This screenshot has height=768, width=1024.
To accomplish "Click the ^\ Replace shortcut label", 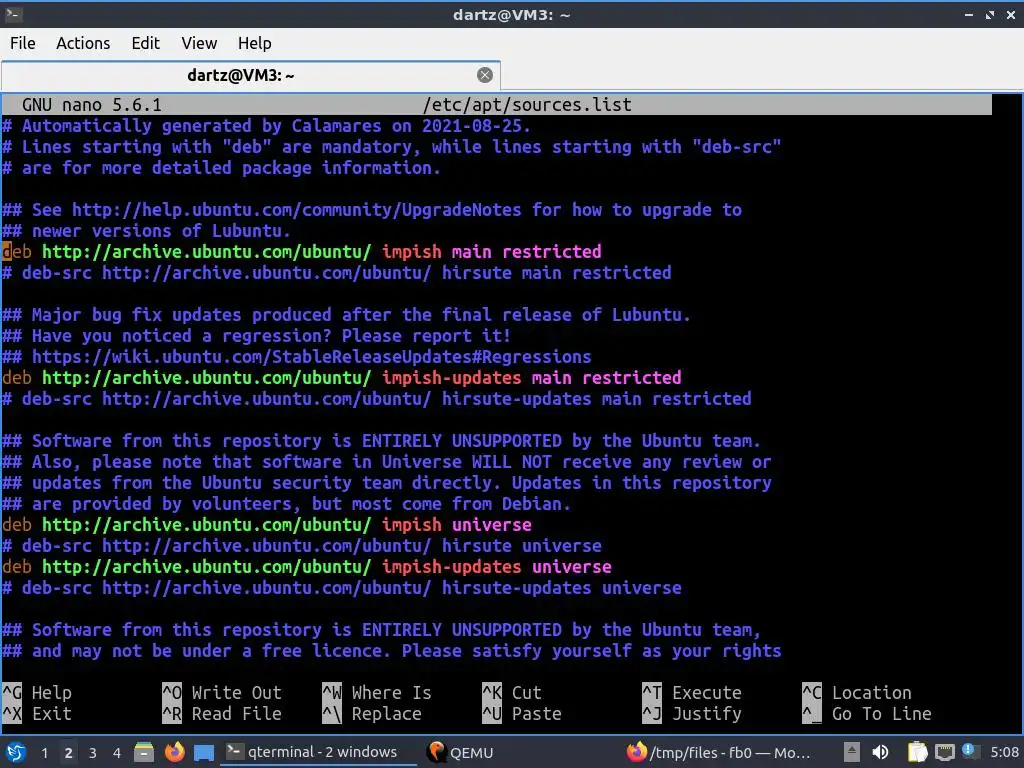I will (372, 714).
